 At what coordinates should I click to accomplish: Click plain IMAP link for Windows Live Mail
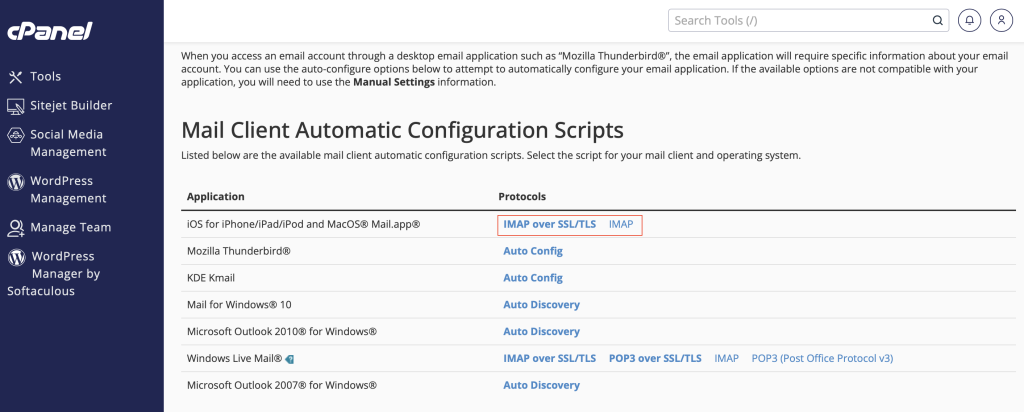tap(727, 358)
